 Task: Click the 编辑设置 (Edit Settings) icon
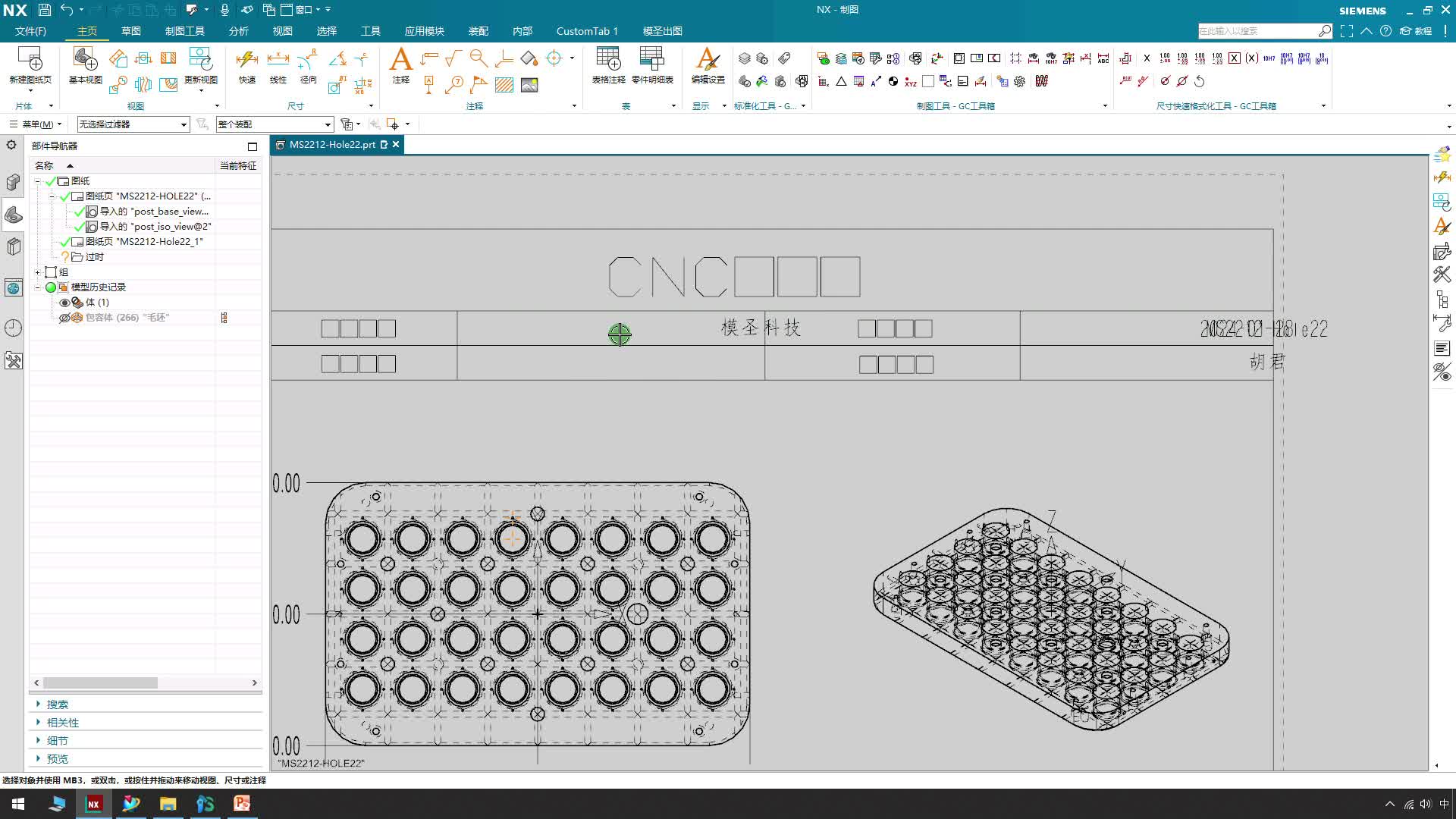coord(708,58)
